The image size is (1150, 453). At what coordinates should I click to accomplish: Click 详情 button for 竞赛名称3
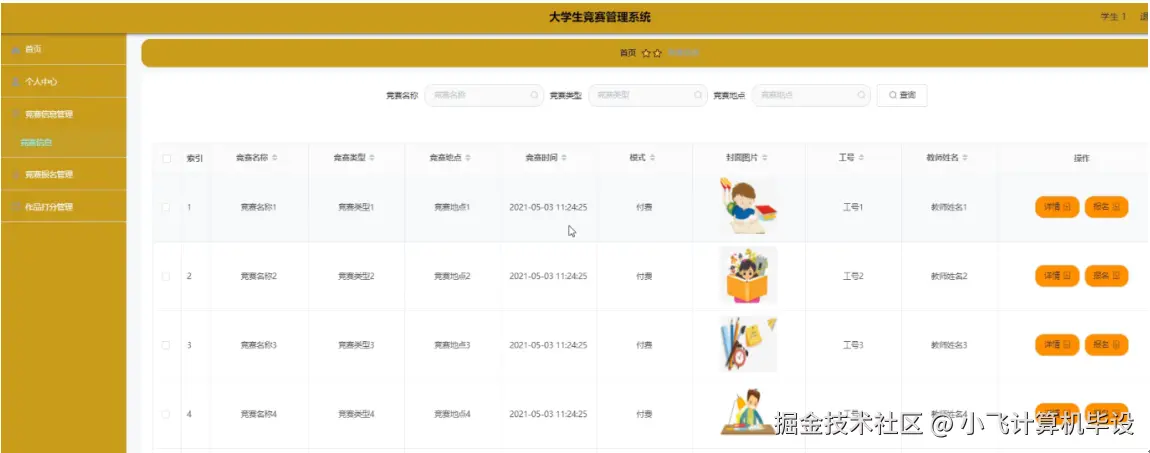click(1057, 345)
